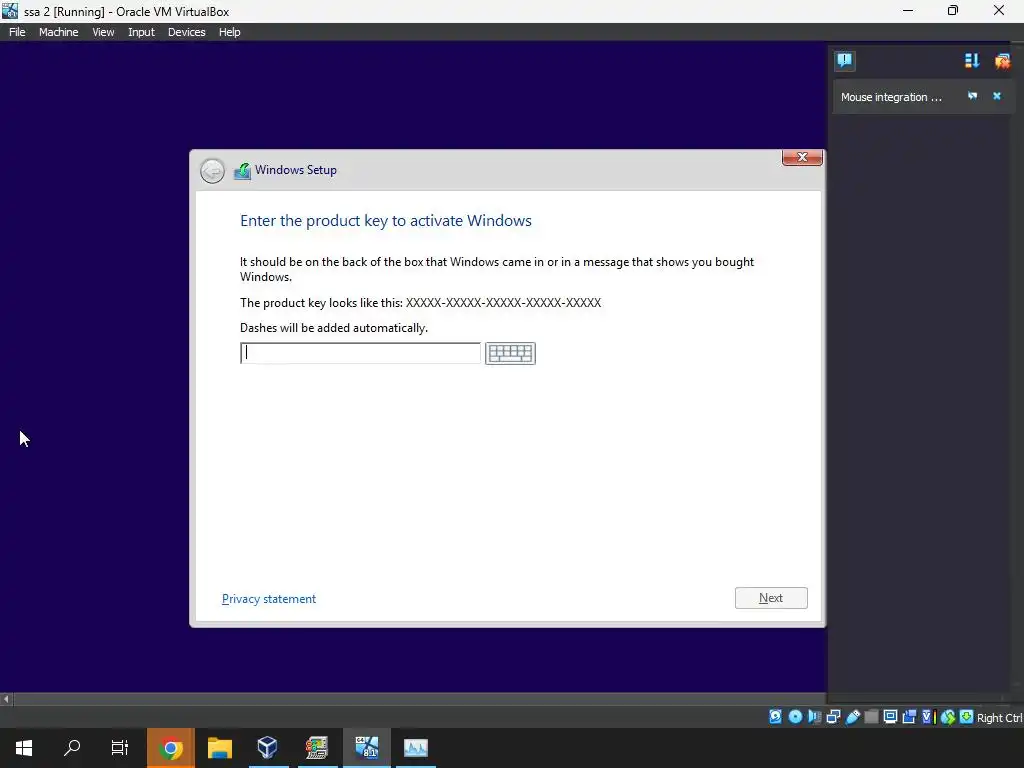Click the hard disk activity status icon

tap(775, 717)
